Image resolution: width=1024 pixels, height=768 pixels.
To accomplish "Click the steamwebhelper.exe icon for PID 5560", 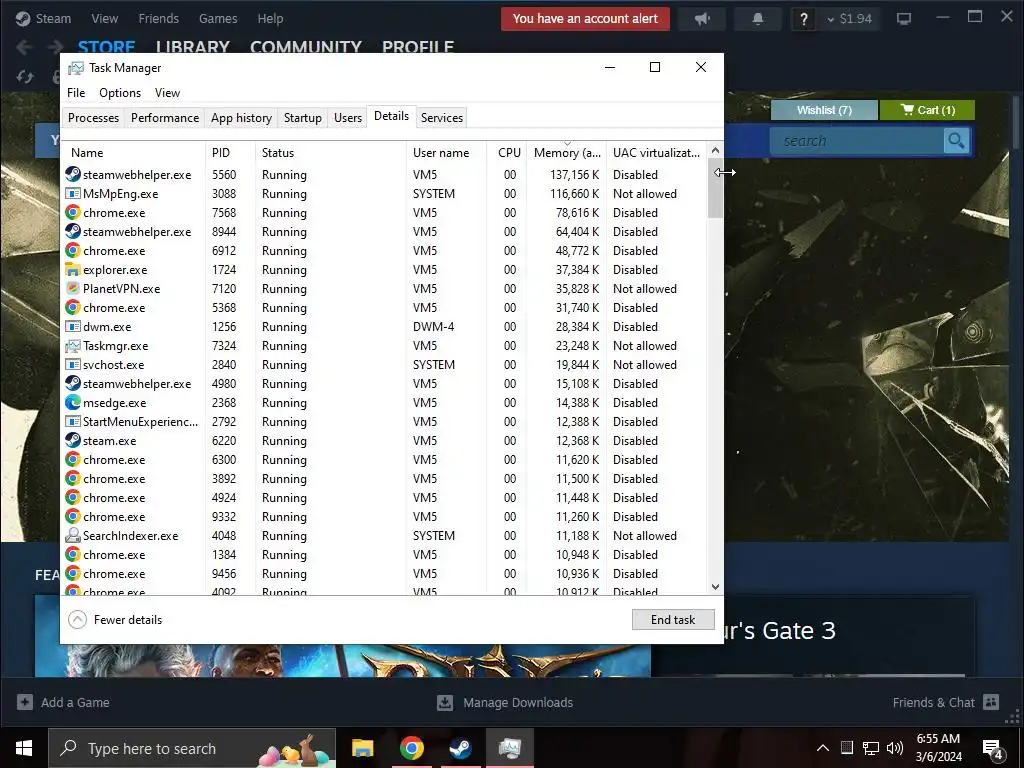I will (72, 174).
